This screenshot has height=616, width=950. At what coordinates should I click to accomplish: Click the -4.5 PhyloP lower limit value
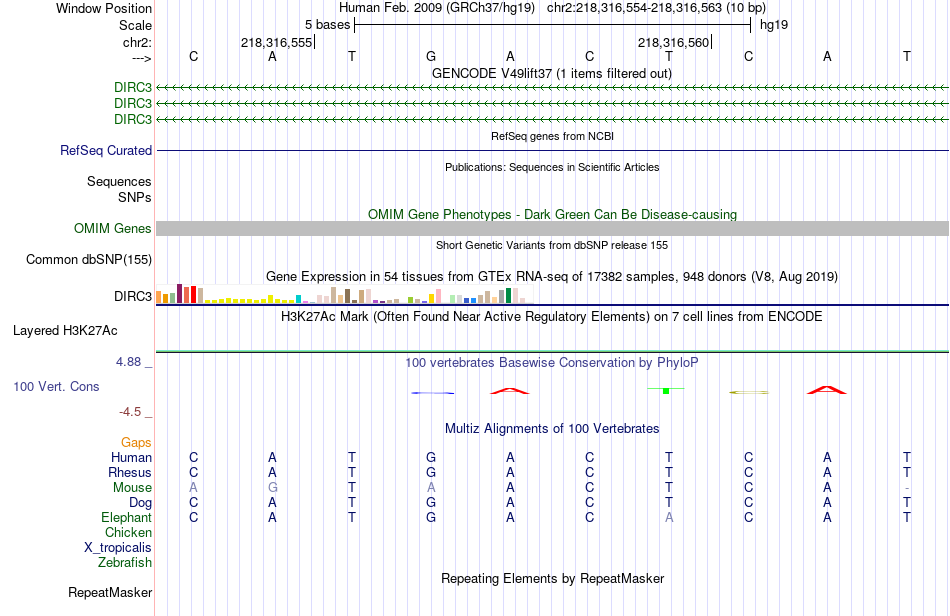pos(130,412)
